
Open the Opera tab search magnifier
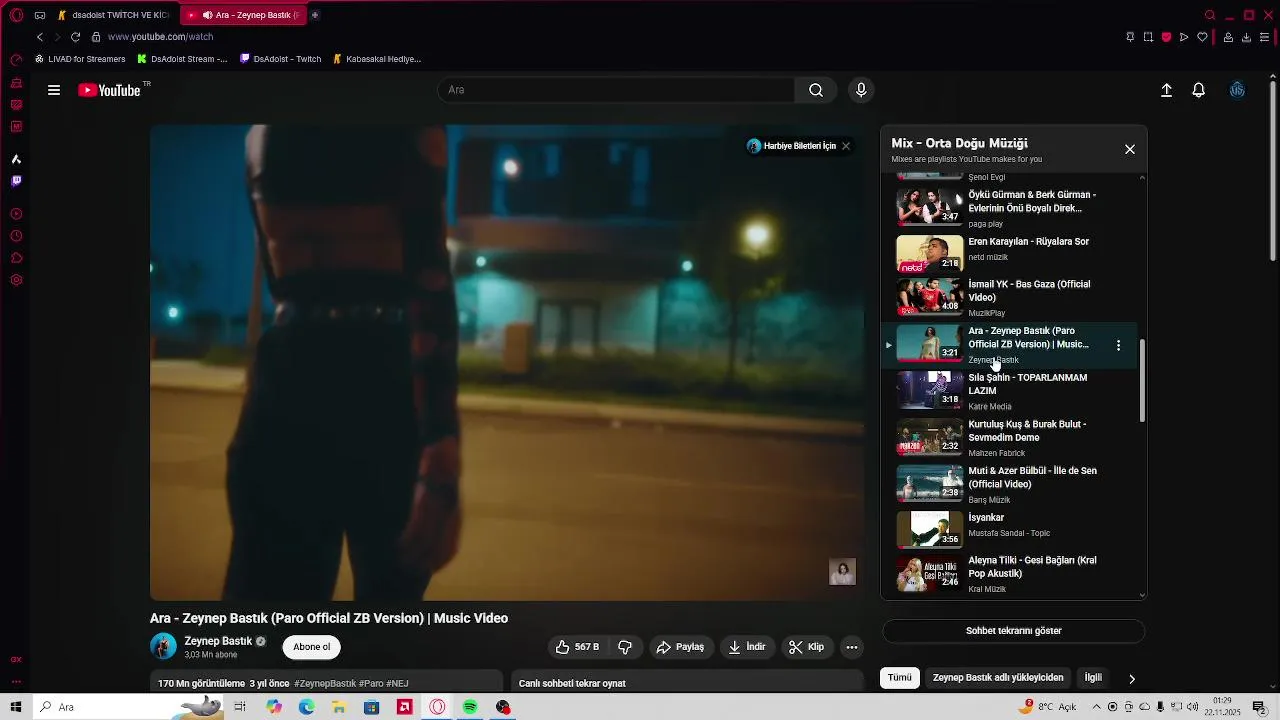[x=1210, y=15]
